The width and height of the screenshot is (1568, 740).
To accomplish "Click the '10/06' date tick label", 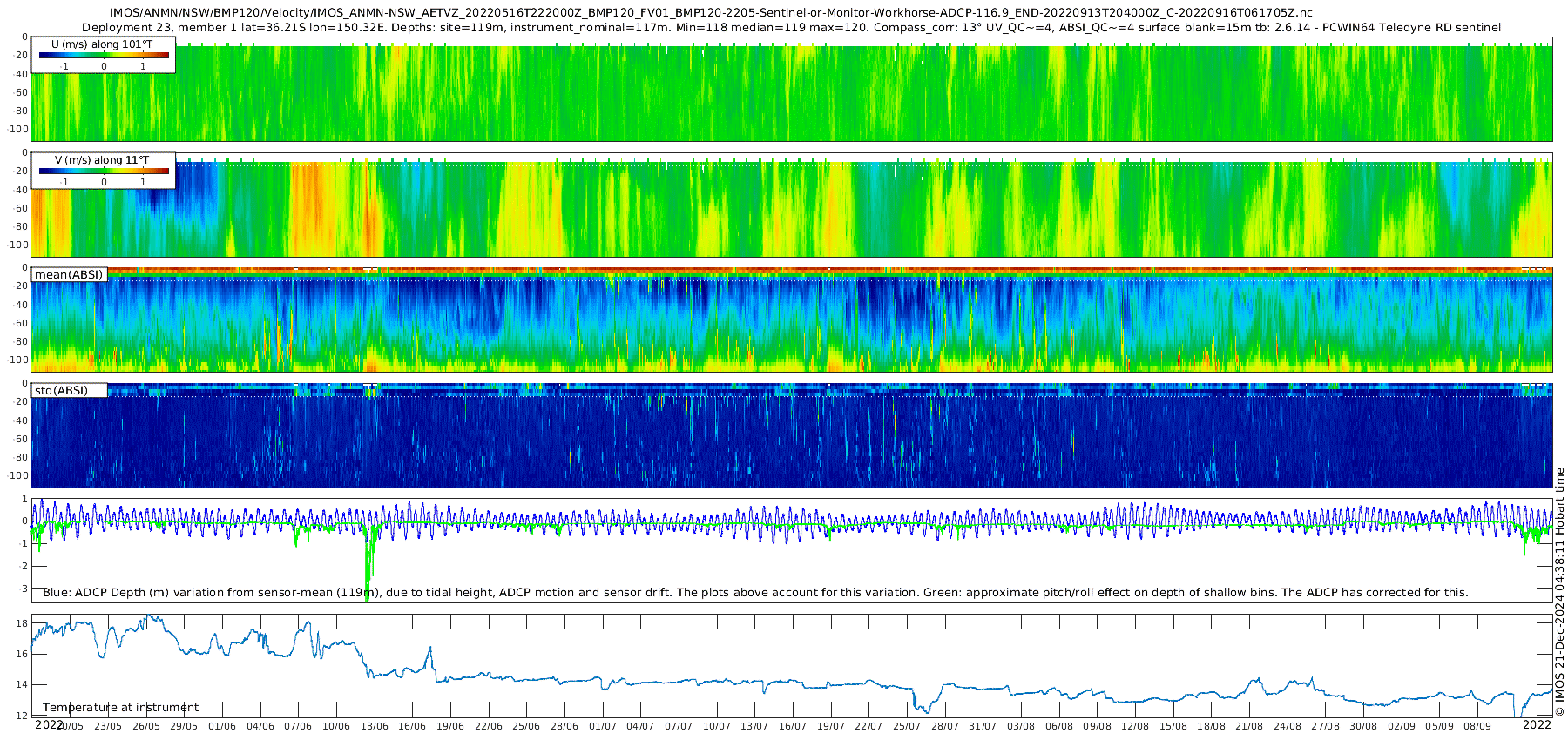I will click(336, 726).
